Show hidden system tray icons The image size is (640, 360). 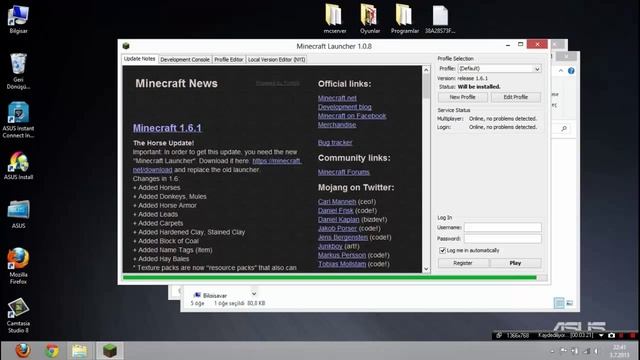pos(552,351)
